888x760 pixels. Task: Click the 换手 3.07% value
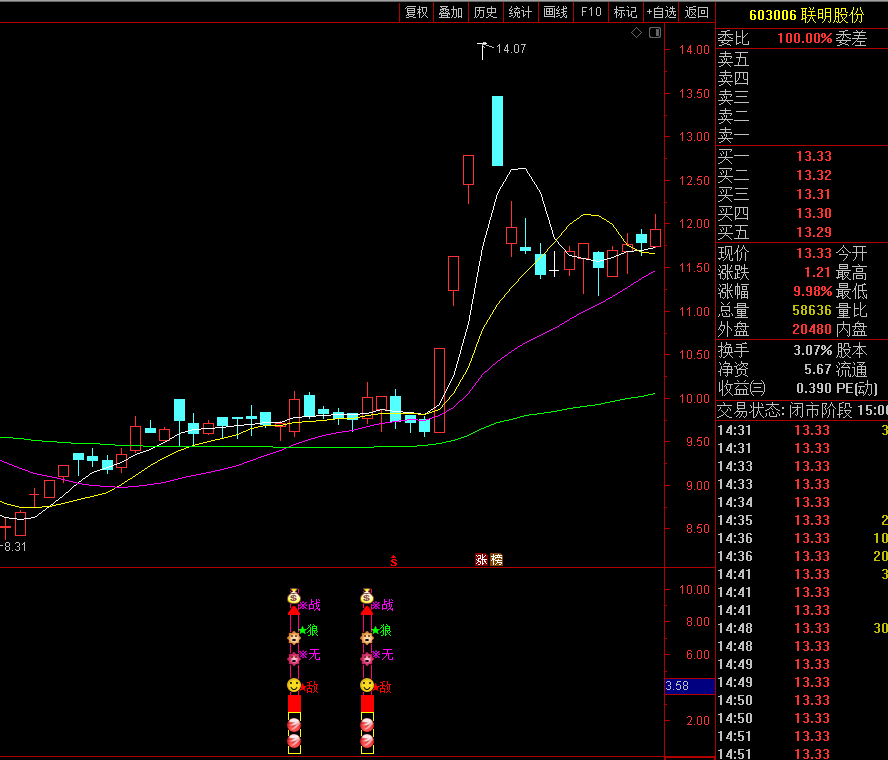[813, 350]
